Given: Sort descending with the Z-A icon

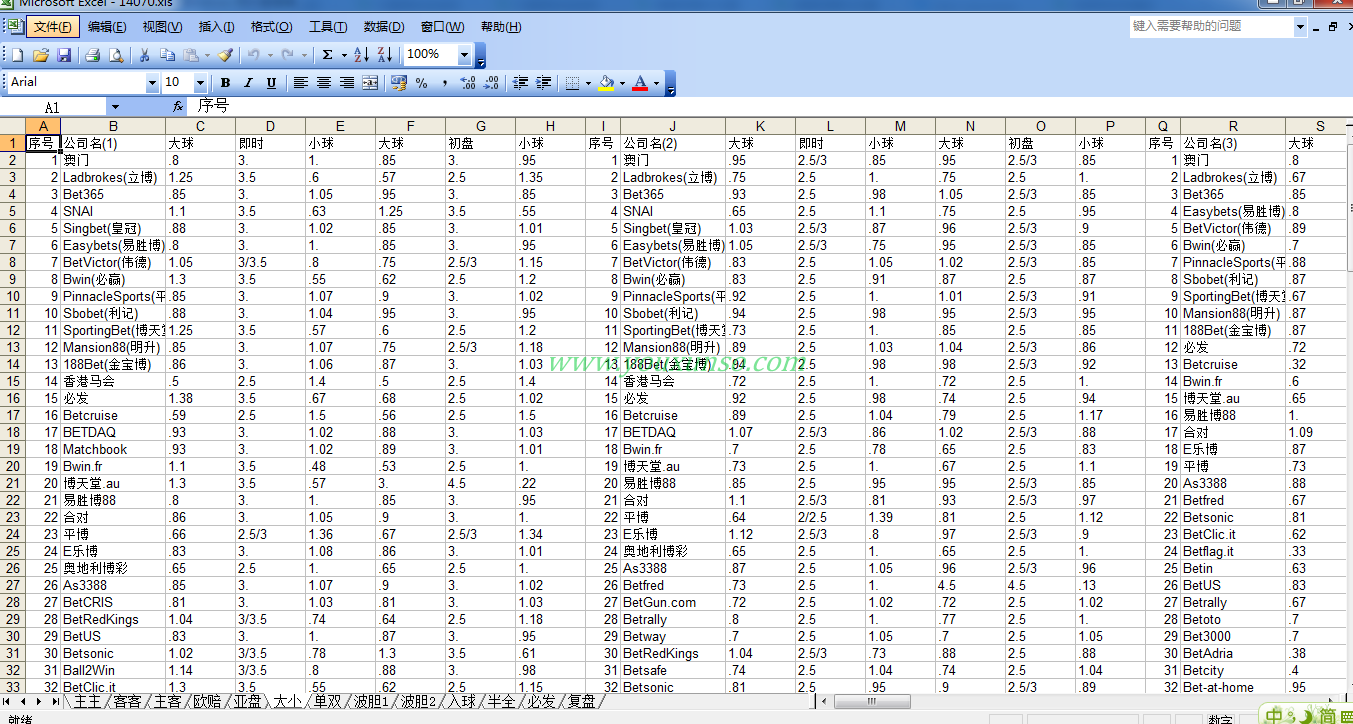Looking at the screenshot, I should point(385,54).
